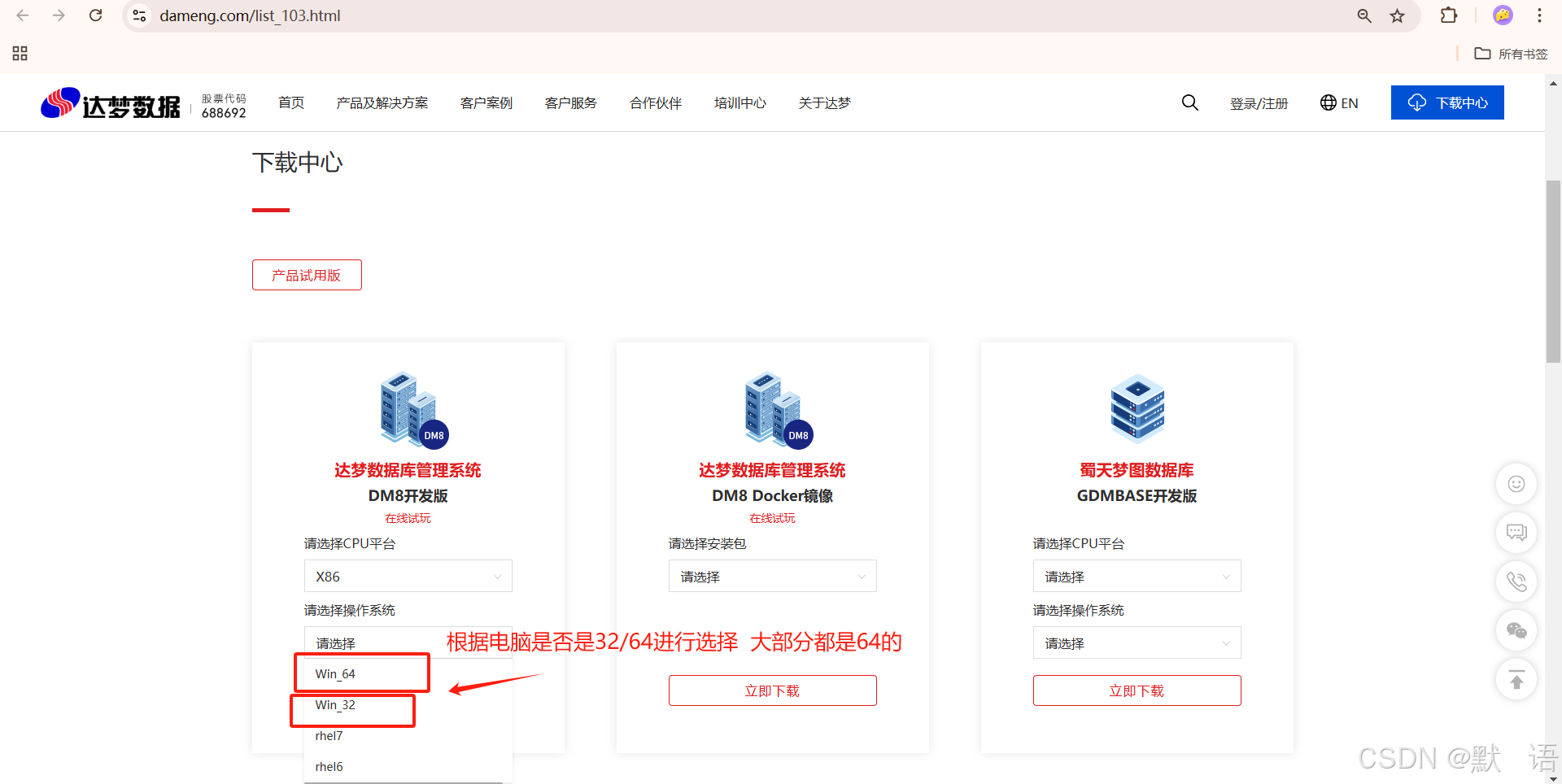
Task: Open 产品及解决方案 menu
Action: [382, 102]
